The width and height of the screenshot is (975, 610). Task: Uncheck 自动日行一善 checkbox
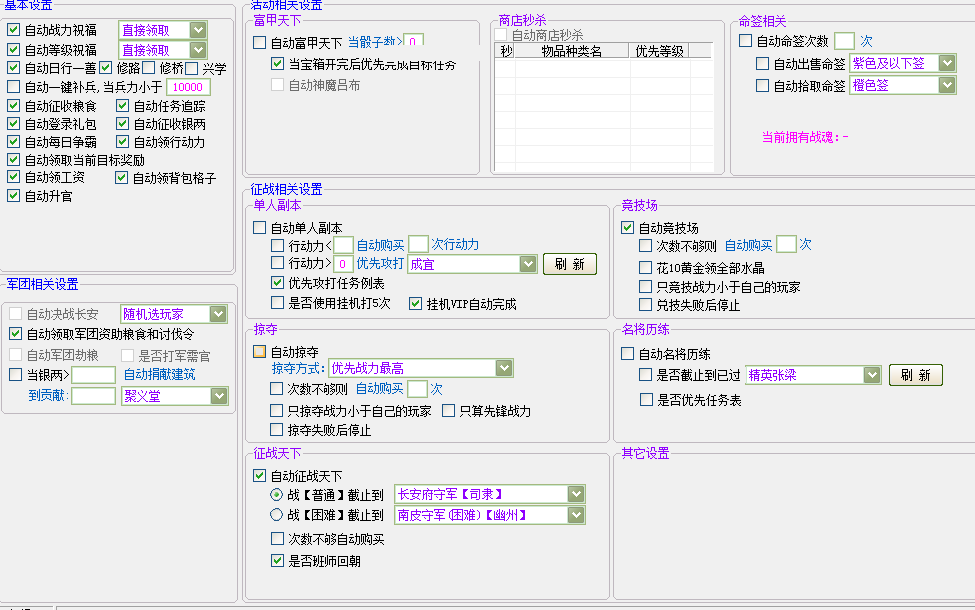[14, 68]
